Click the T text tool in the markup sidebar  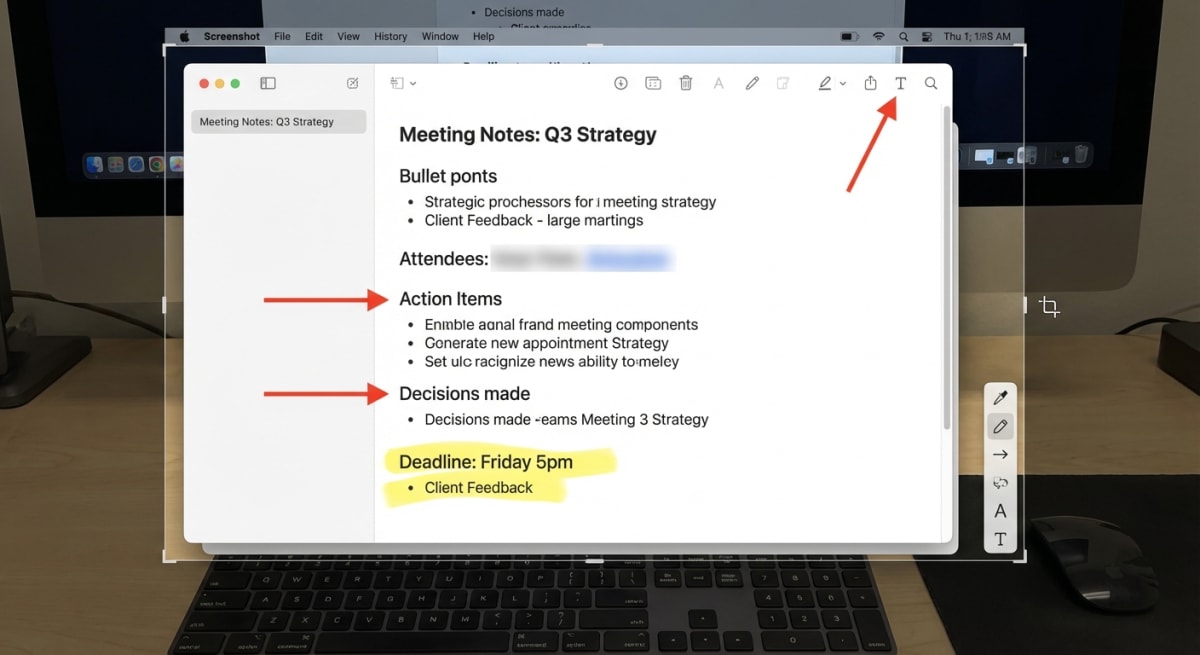pyautogui.click(x=1000, y=539)
